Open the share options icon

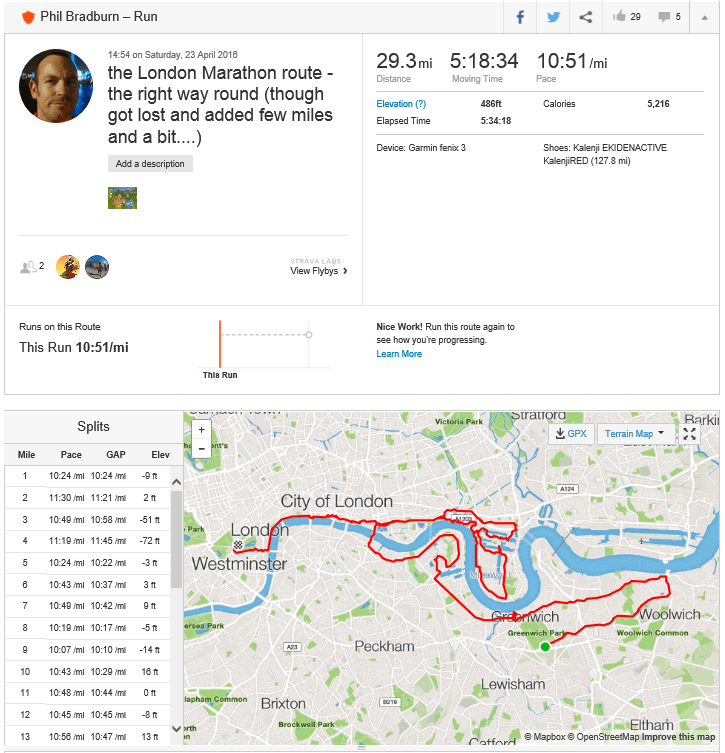pyautogui.click(x=586, y=17)
